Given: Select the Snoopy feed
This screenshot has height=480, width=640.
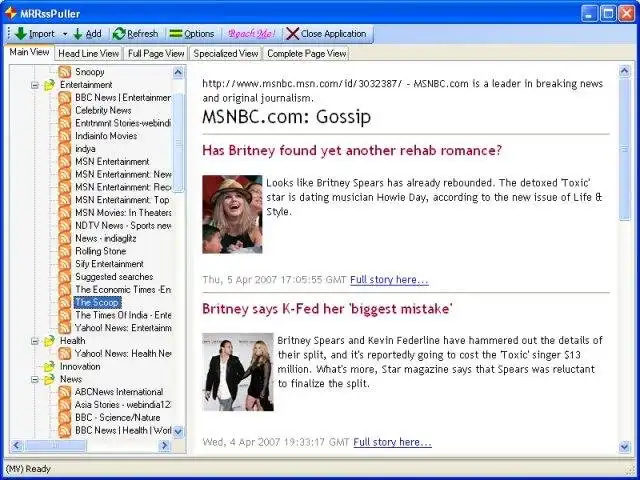Looking at the screenshot, I should (x=90, y=72).
